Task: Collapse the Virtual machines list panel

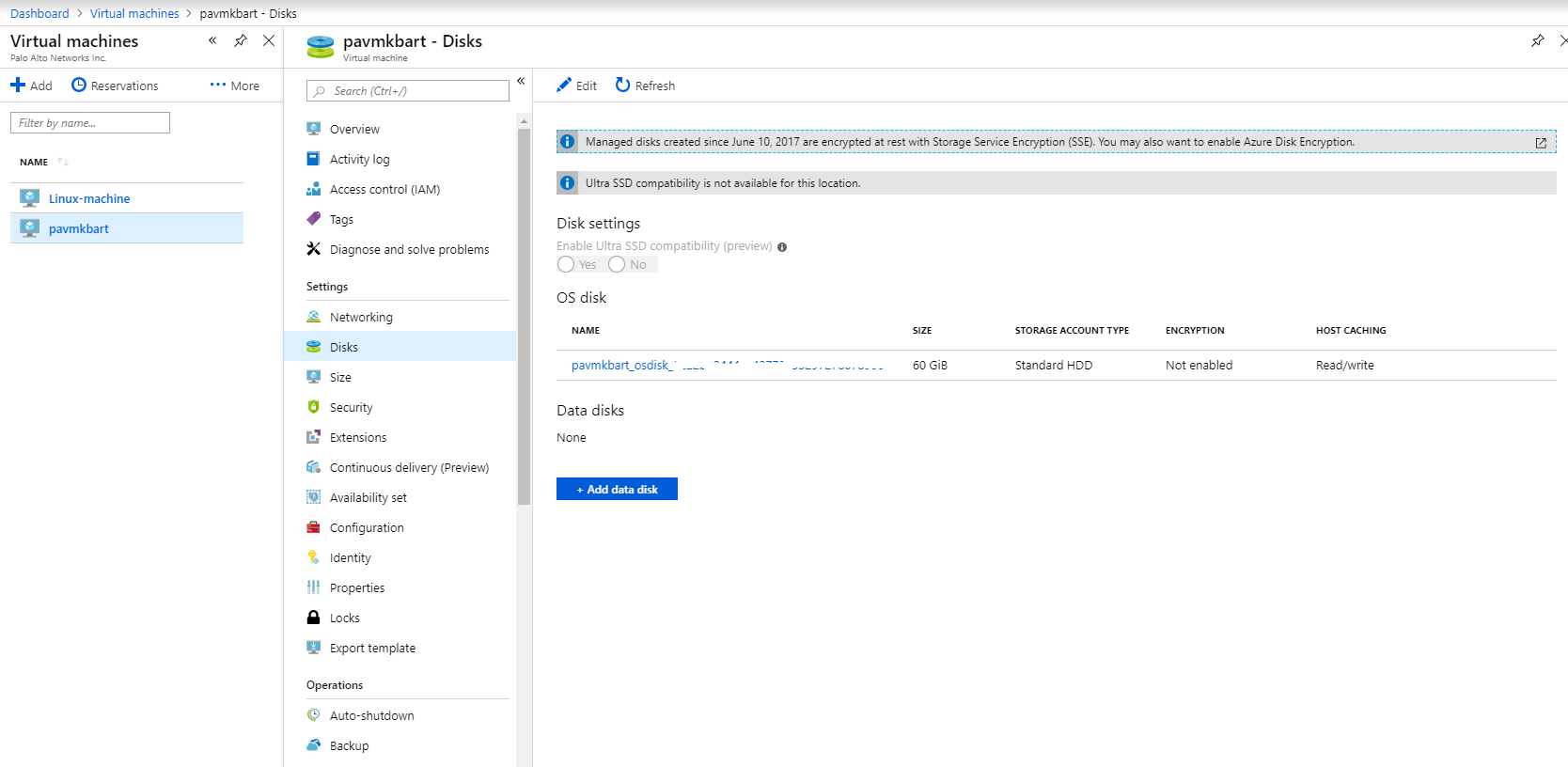Action: pyautogui.click(x=212, y=40)
